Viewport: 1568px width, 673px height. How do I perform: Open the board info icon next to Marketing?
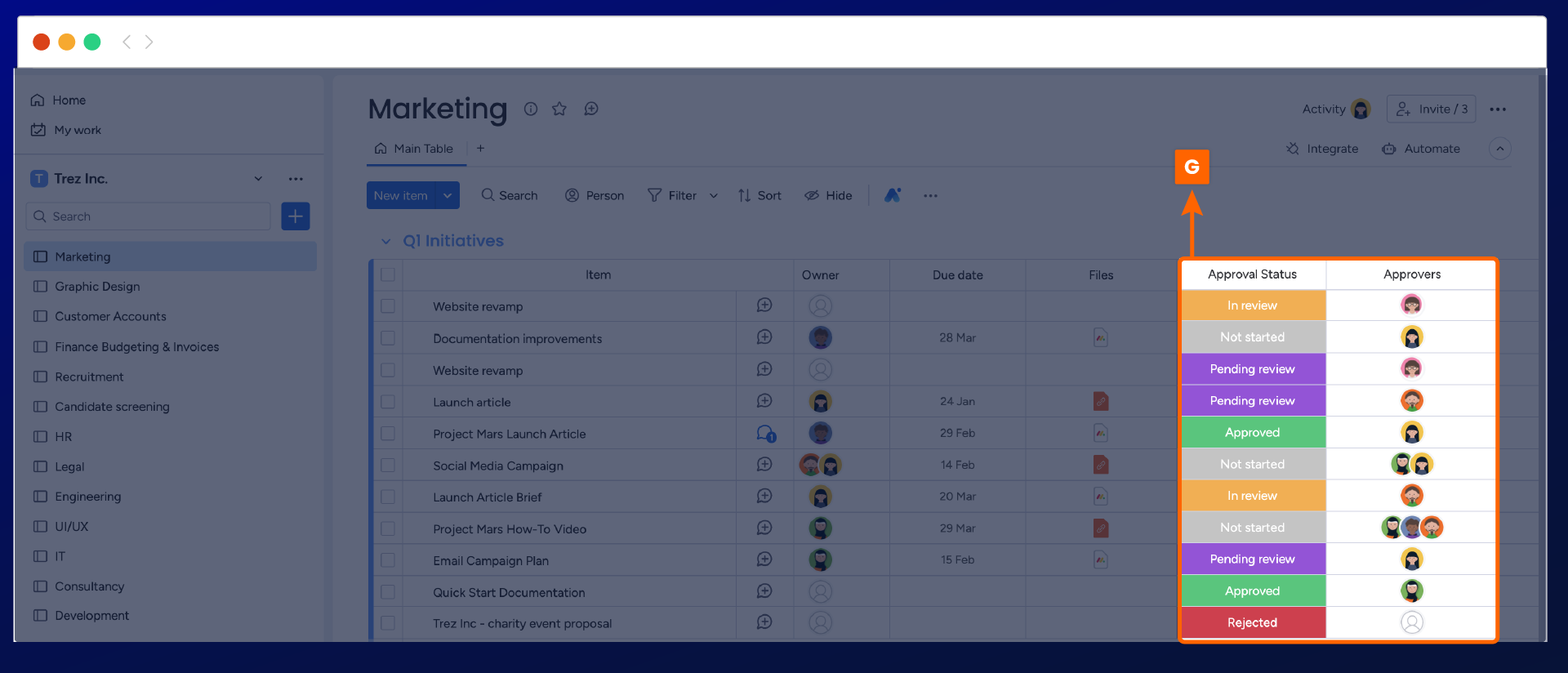pyautogui.click(x=531, y=109)
